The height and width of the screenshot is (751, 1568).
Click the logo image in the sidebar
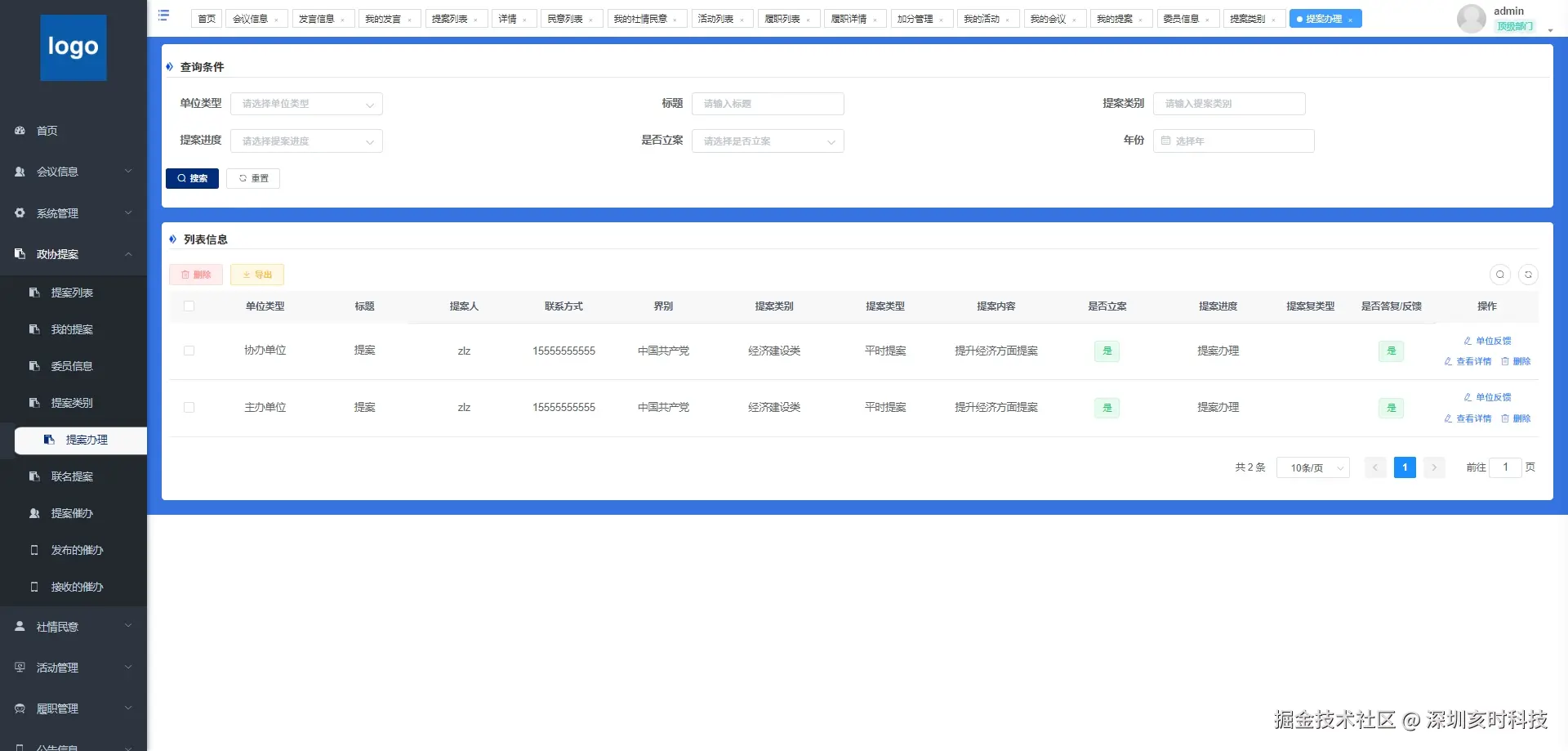(73, 47)
